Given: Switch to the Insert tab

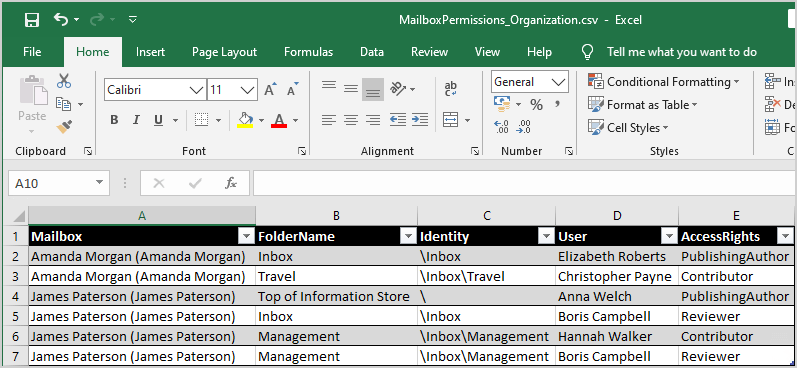Looking at the screenshot, I should coord(150,52).
